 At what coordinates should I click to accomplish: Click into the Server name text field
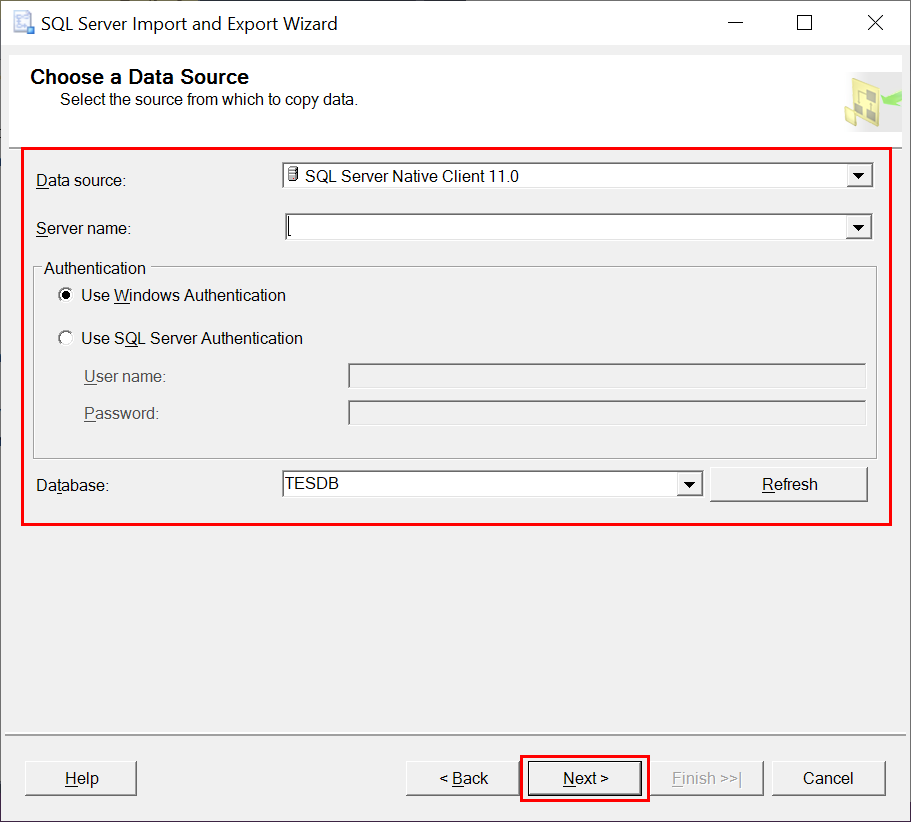[x=566, y=227]
